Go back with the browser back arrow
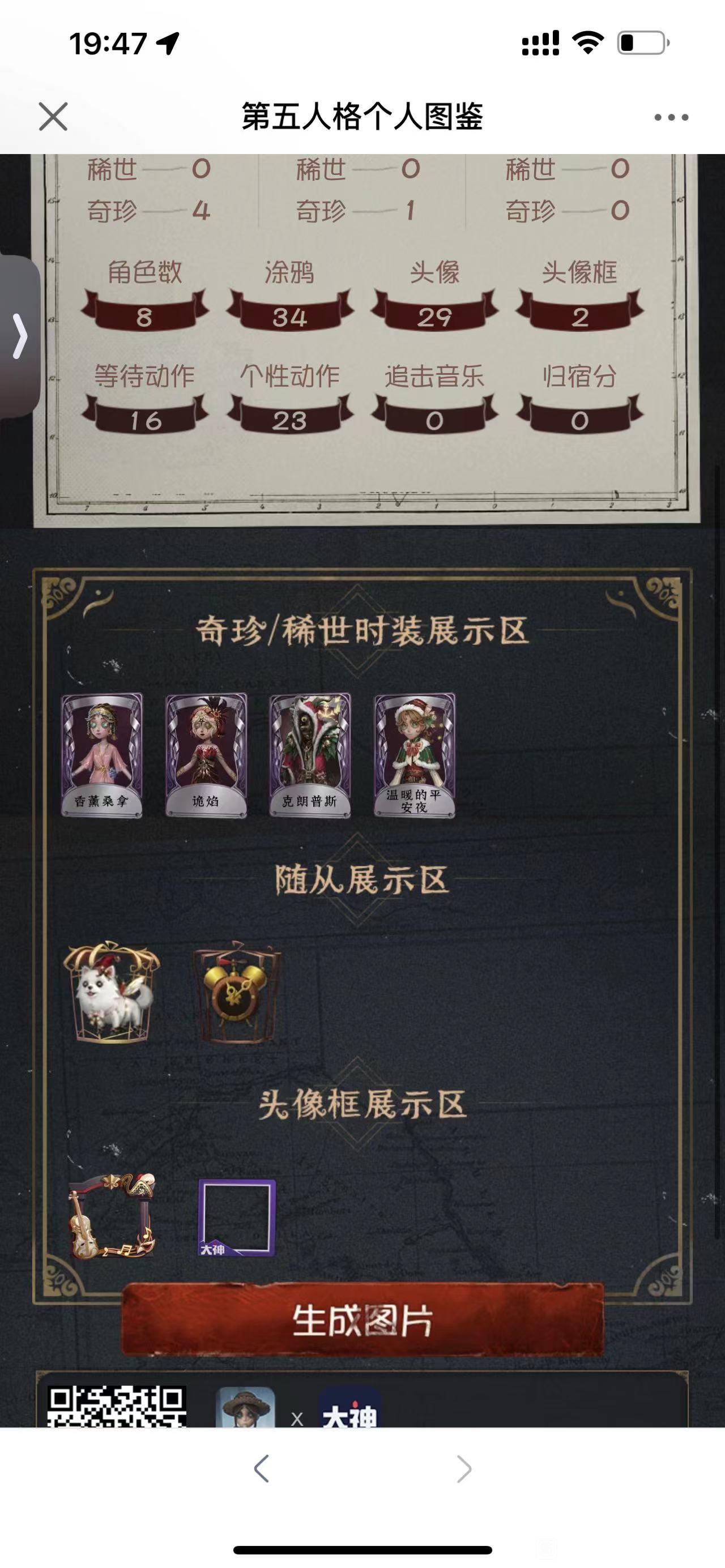 (x=261, y=1469)
